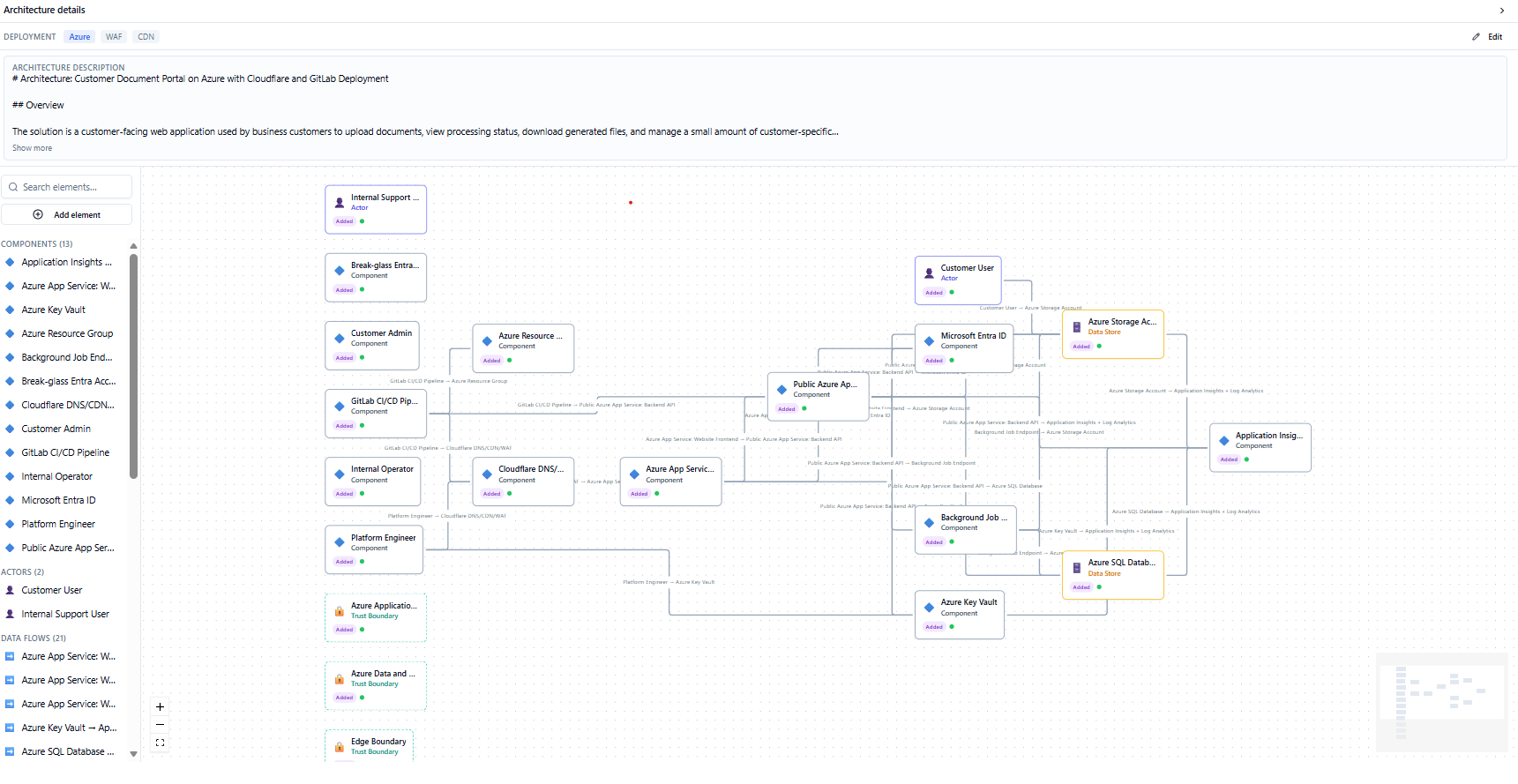Click Internal Support actor node icon
The image size is (1518, 784).
[x=340, y=202]
